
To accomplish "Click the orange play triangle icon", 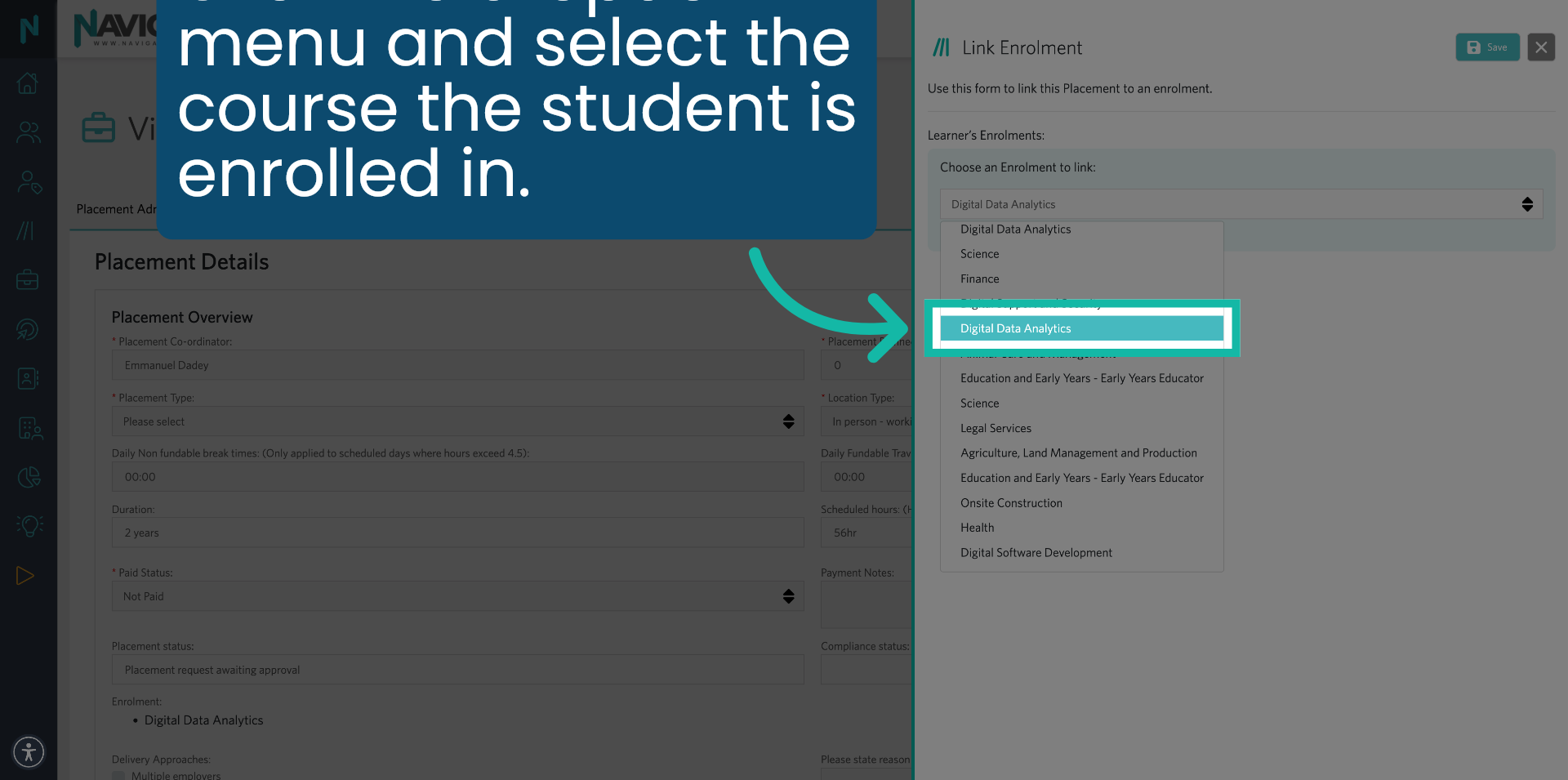I will coord(24,575).
